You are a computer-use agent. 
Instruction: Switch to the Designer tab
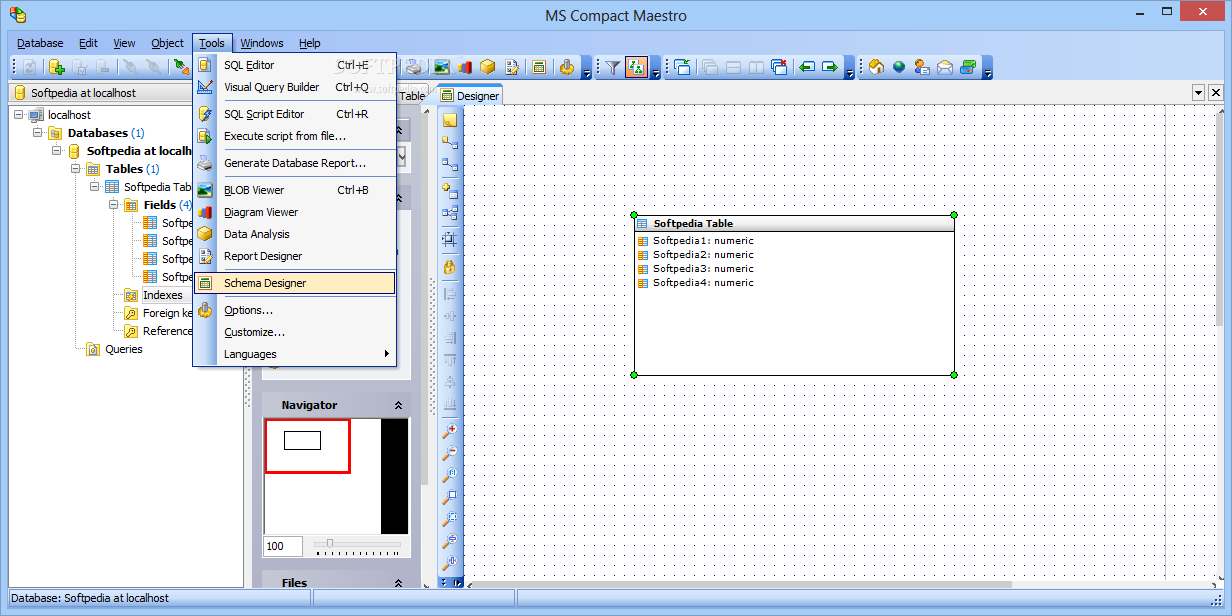pos(470,95)
